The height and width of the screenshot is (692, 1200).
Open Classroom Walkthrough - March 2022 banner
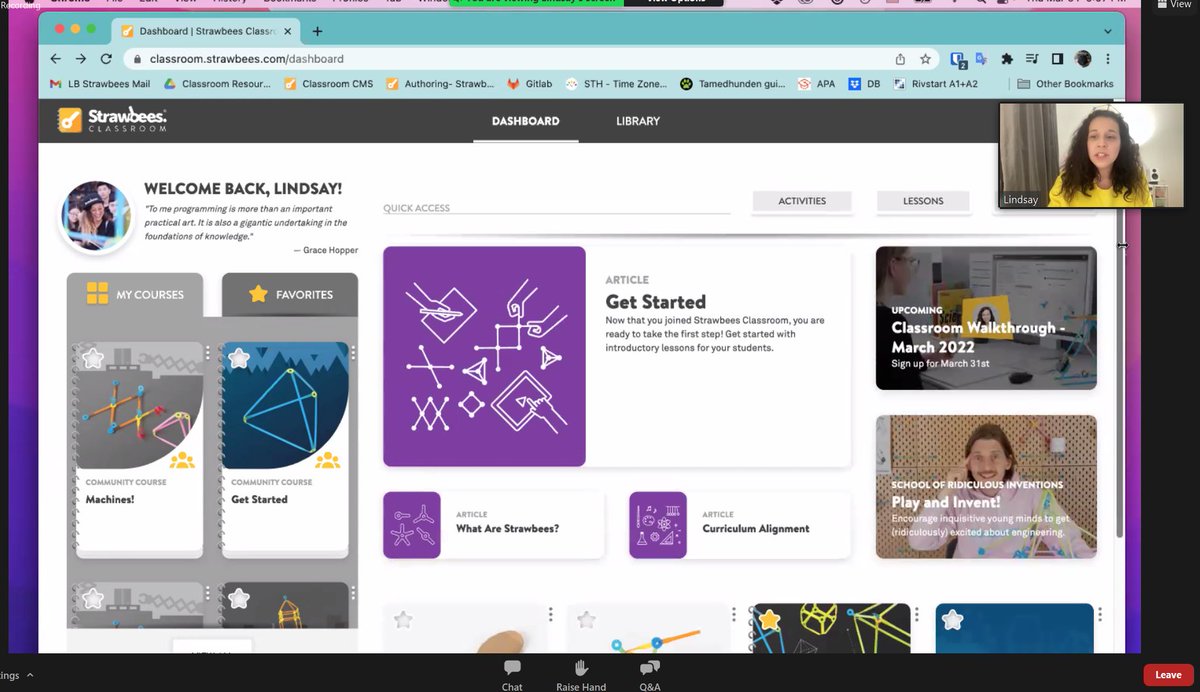click(986, 318)
